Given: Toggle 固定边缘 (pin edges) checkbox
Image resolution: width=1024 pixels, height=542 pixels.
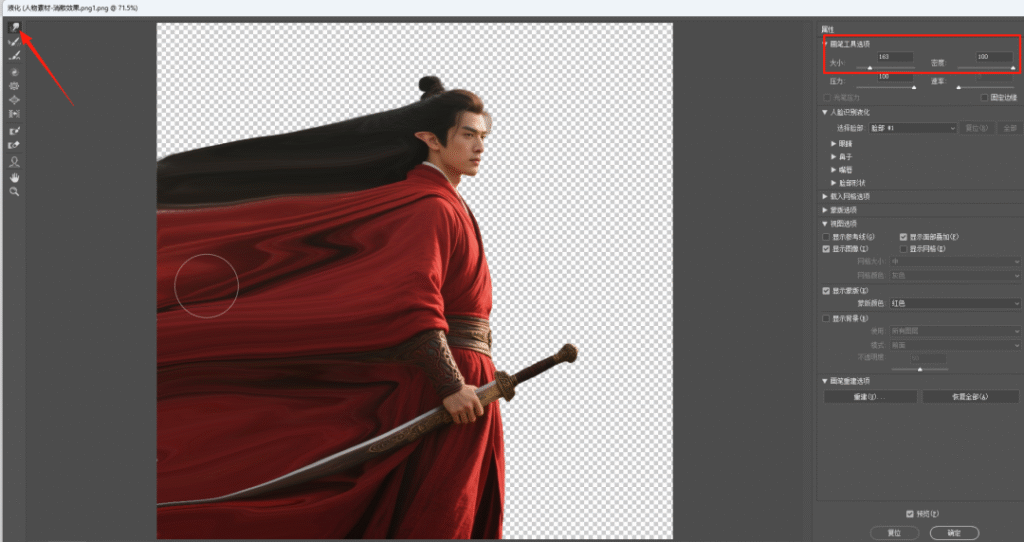Looking at the screenshot, I should point(984,98).
